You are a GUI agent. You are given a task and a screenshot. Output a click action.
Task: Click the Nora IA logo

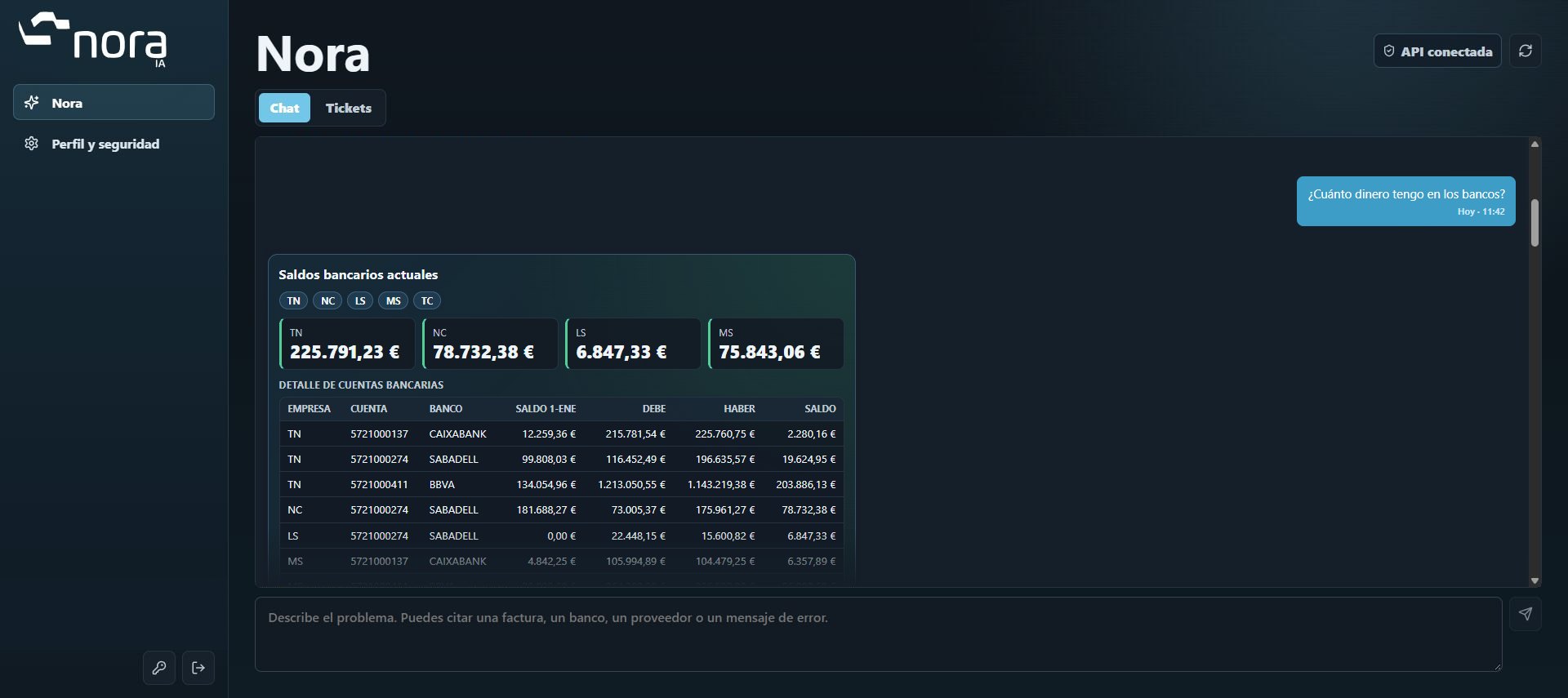click(x=93, y=39)
